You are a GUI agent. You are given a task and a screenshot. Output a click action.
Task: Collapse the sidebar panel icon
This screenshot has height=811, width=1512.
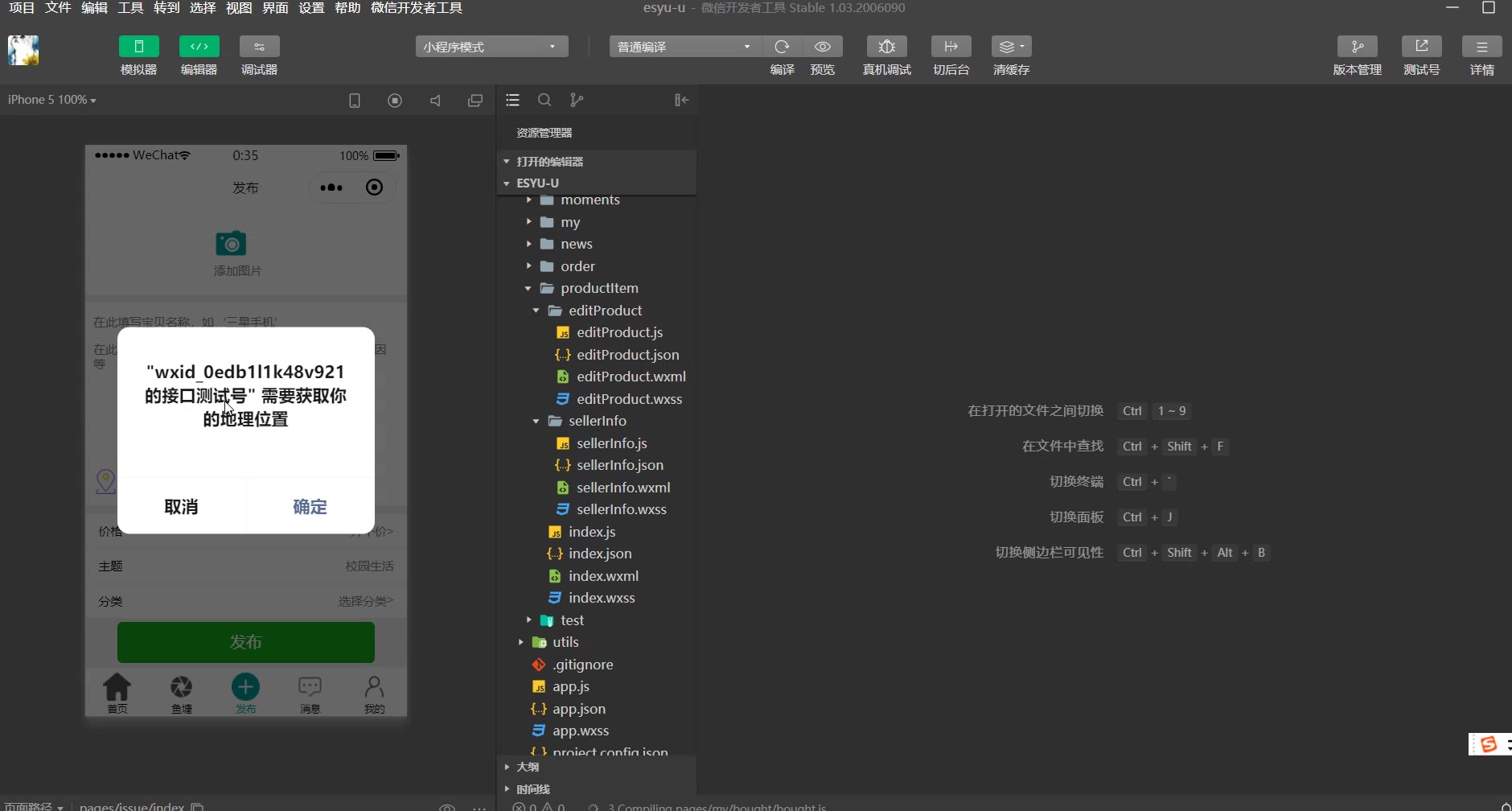click(681, 101)
